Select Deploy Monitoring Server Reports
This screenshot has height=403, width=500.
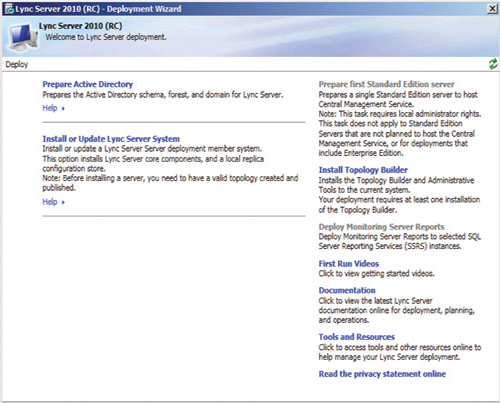381,227
